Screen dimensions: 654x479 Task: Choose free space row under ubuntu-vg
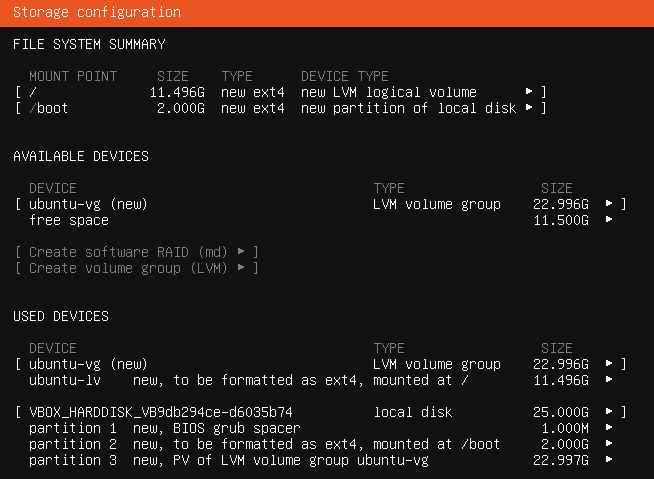click(321, 220)
